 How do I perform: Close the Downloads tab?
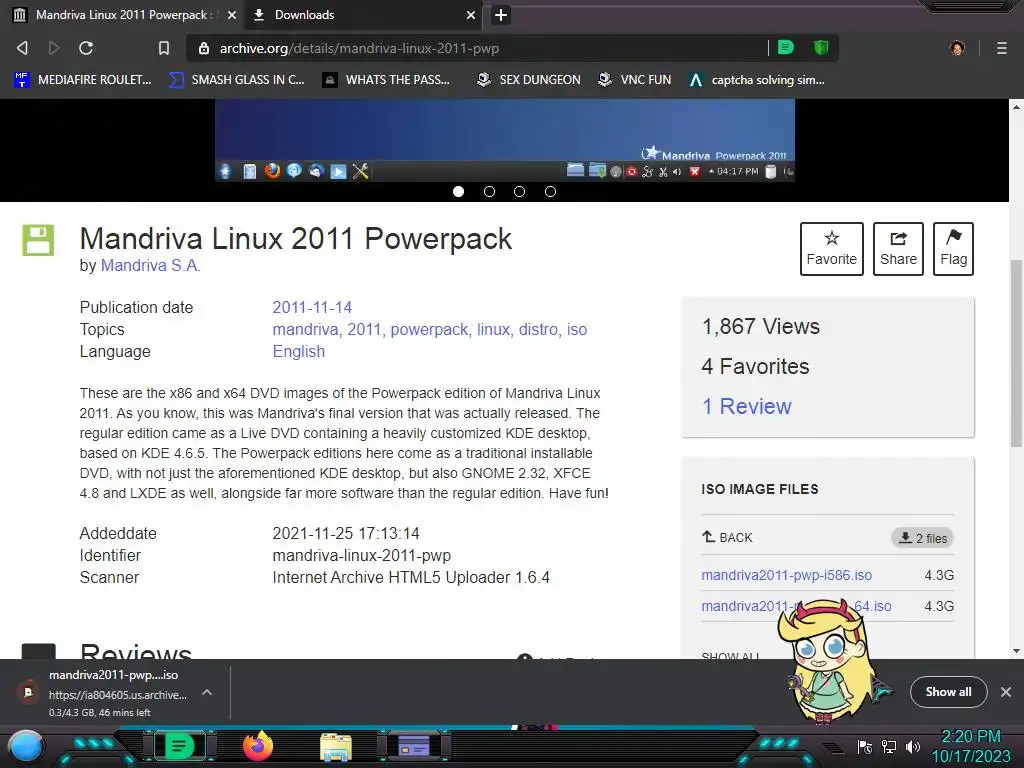click(471, 15)
